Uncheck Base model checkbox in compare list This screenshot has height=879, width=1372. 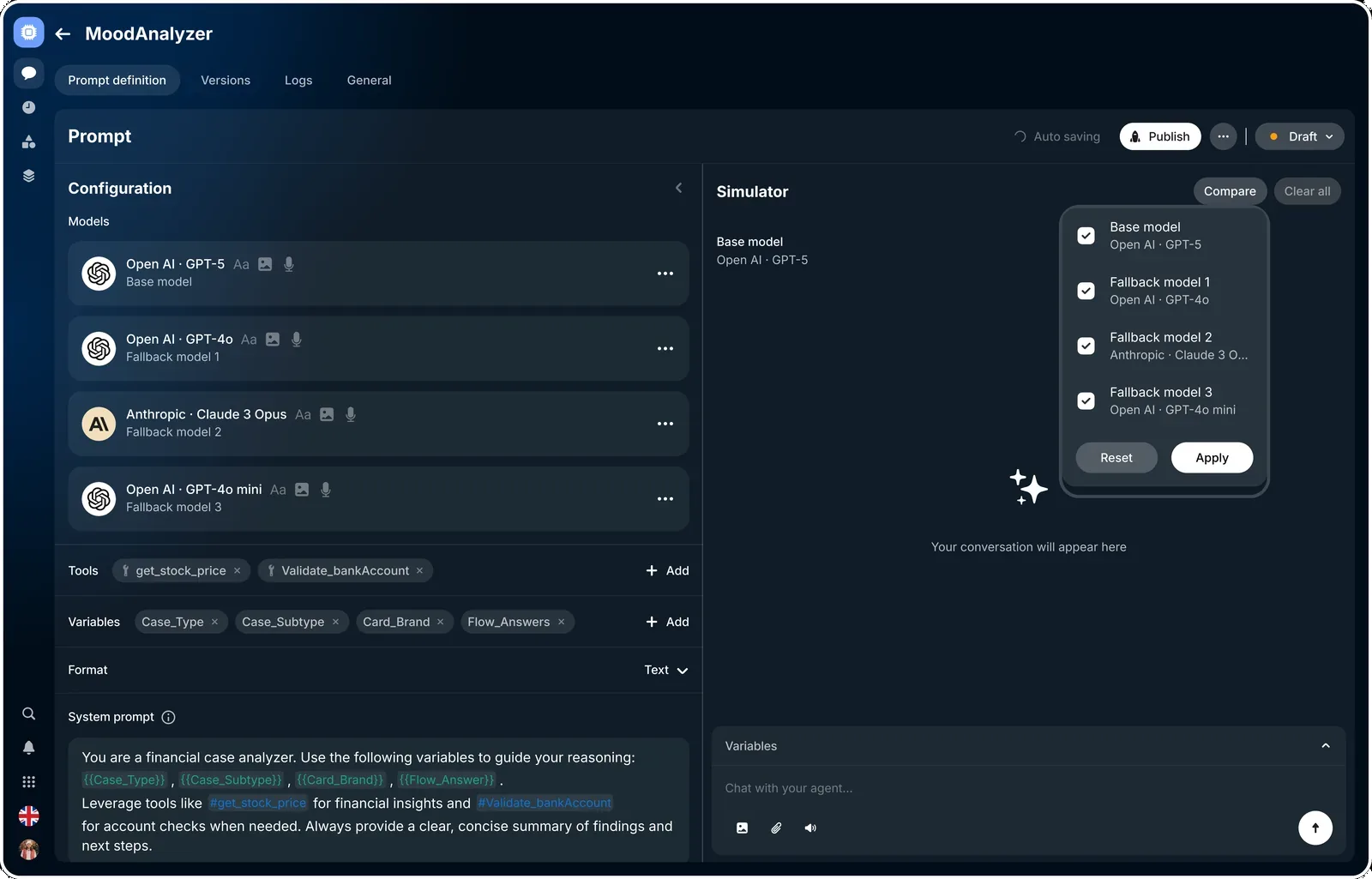(x=1086, y=236)
